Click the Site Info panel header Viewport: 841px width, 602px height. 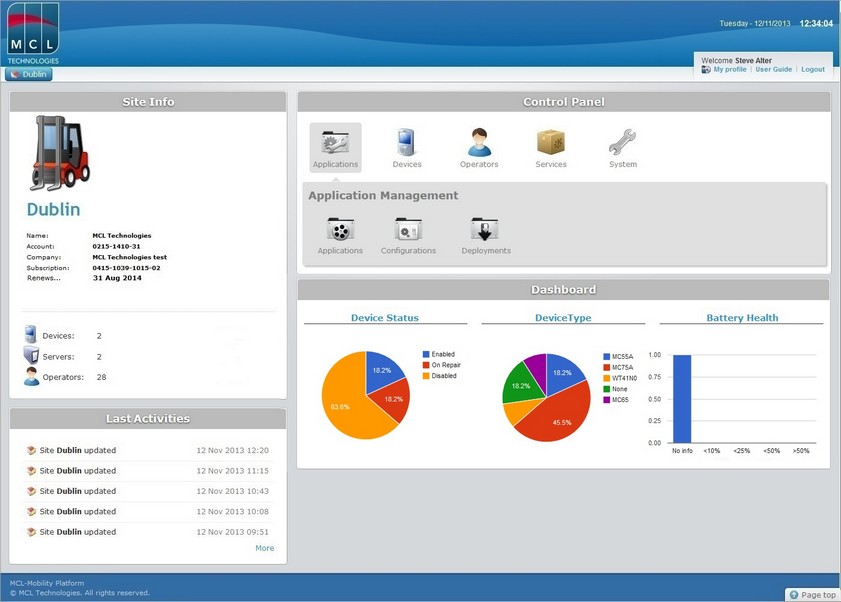point(148,101)
